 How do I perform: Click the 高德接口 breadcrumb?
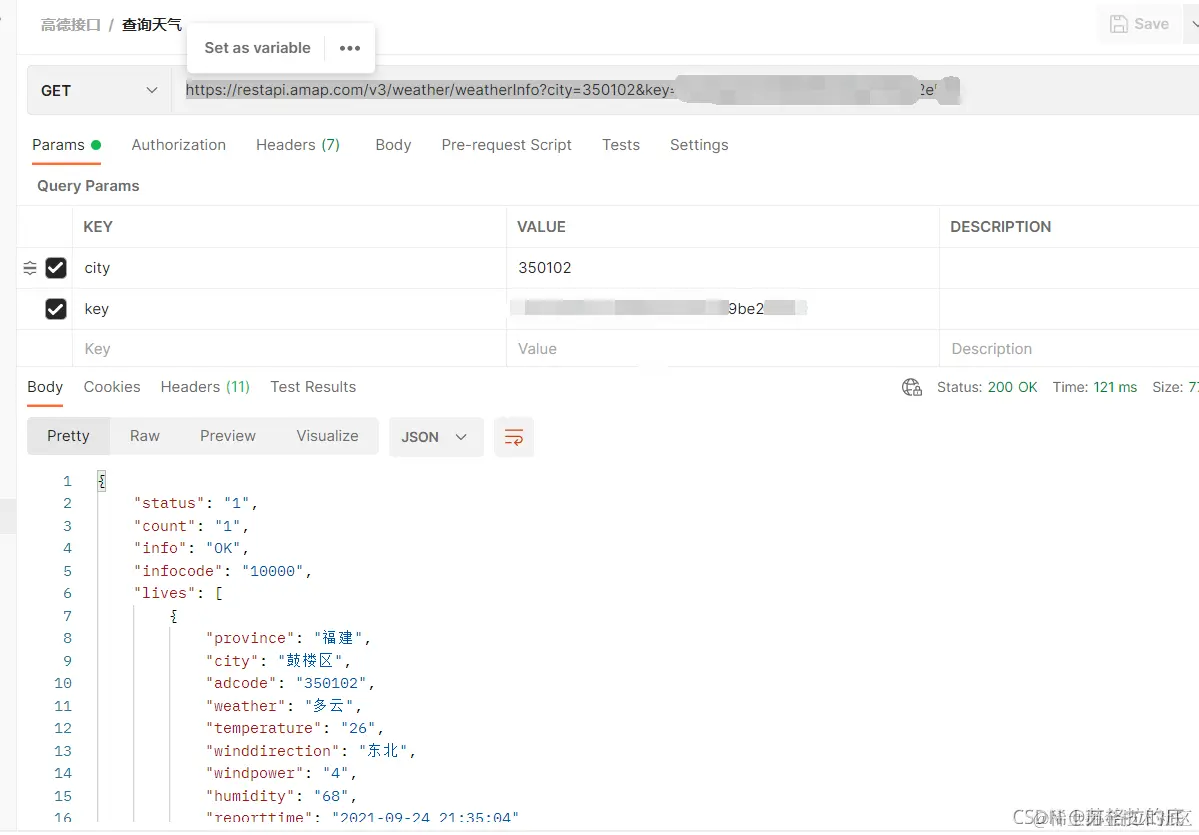[70, 25]
